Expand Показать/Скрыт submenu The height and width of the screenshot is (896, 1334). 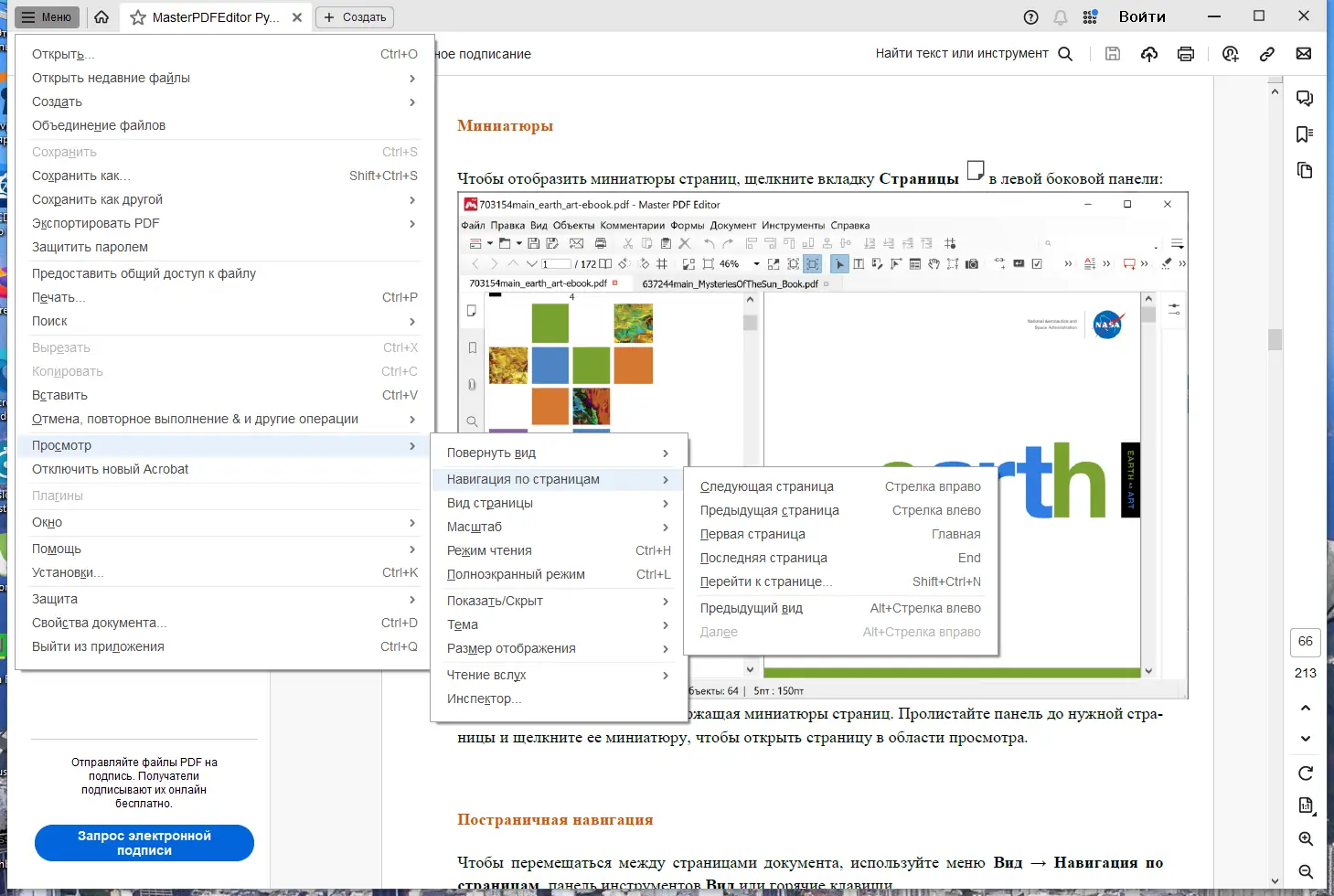[559, 601]
